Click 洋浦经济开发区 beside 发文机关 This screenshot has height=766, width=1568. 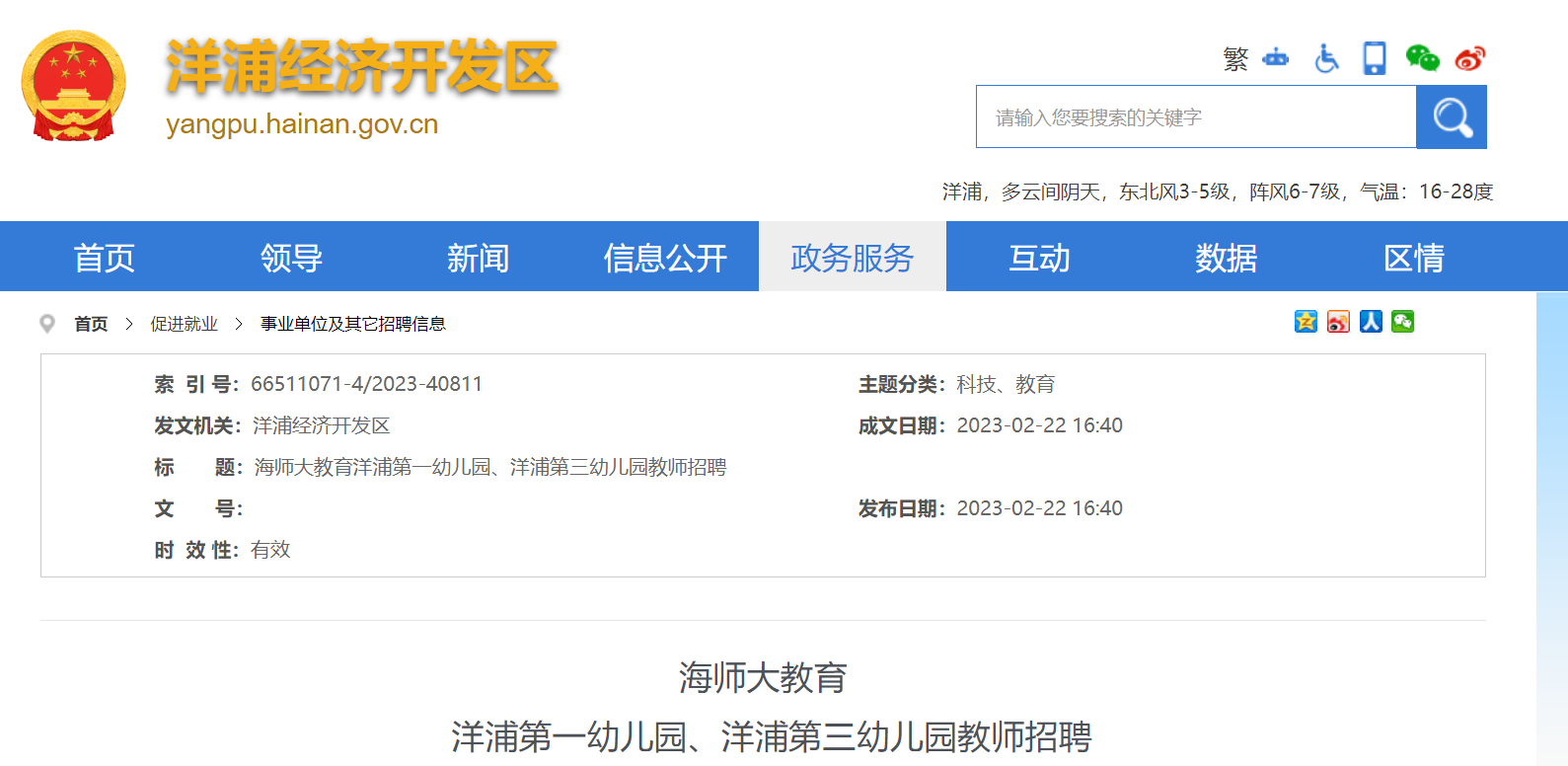click(322, 425)
